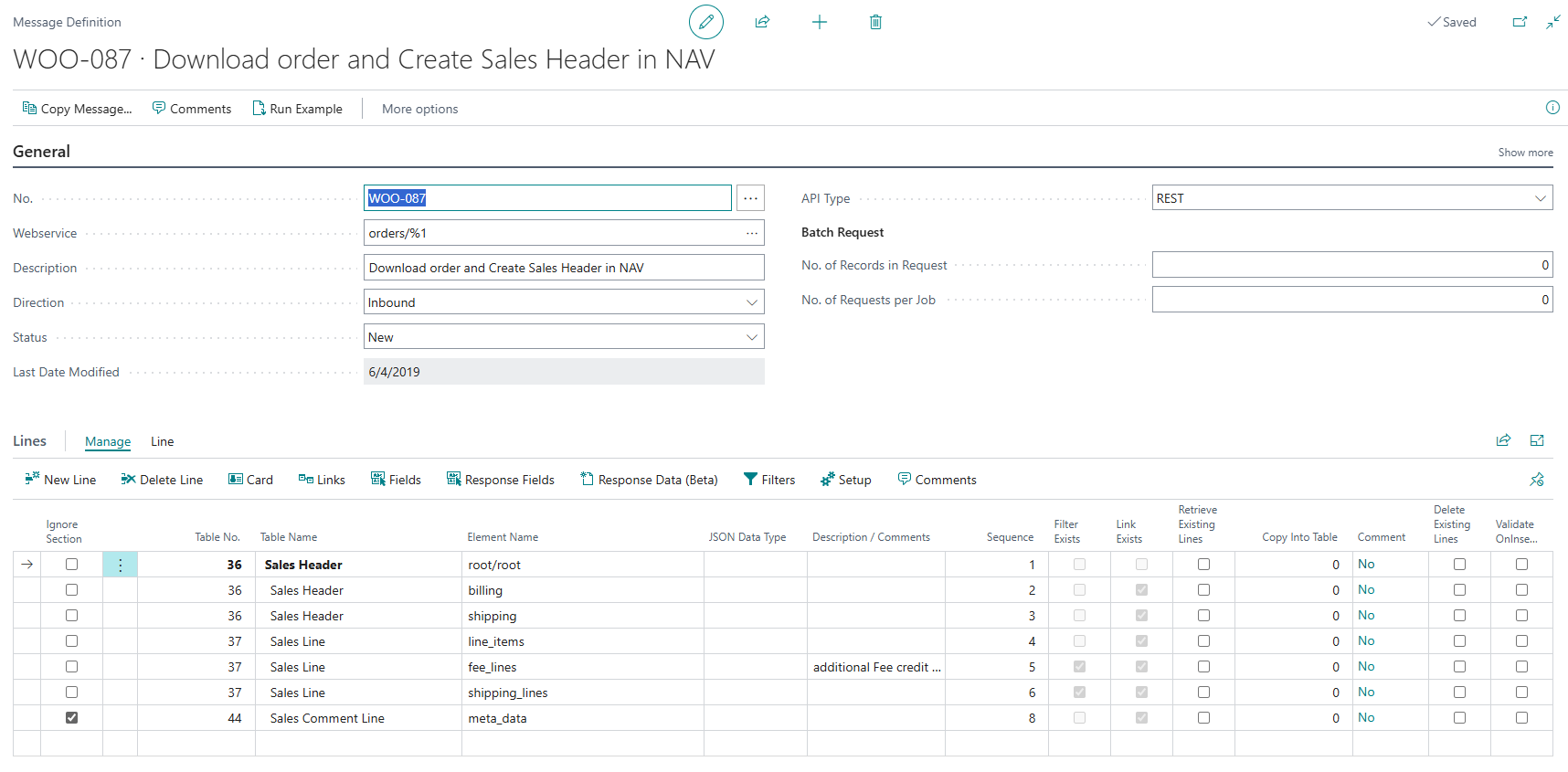Viewport: 1568px width, 772px height.
Task: Open Card for selected line
Action: point(250,480)
